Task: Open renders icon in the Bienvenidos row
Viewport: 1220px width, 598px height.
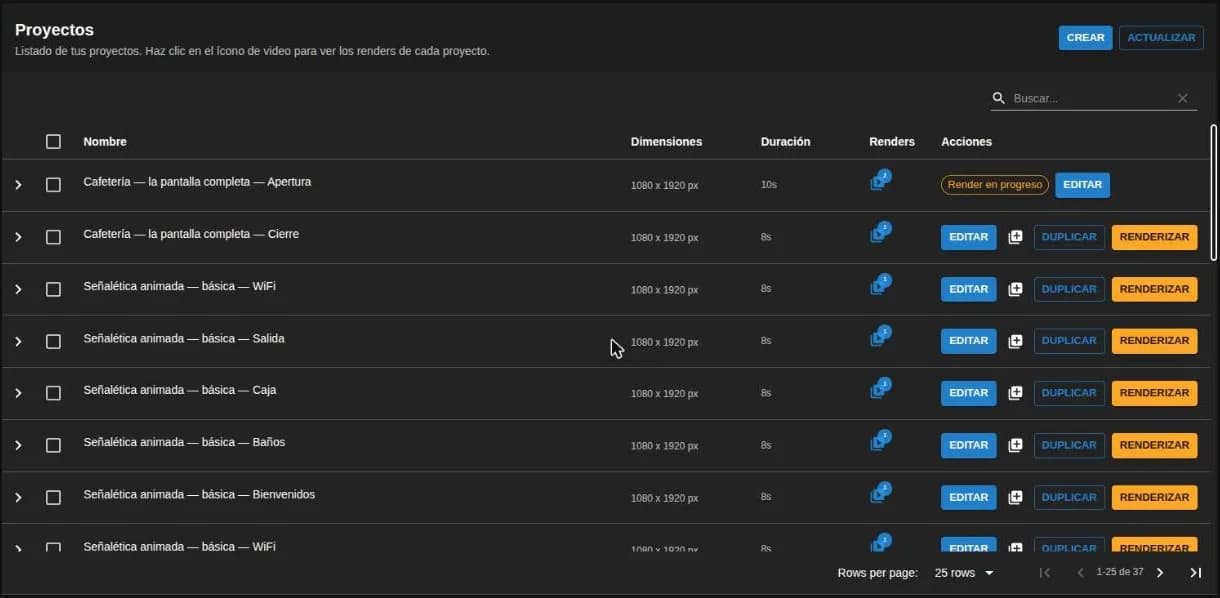Action: pyautogui.click(x=879, y=494)
